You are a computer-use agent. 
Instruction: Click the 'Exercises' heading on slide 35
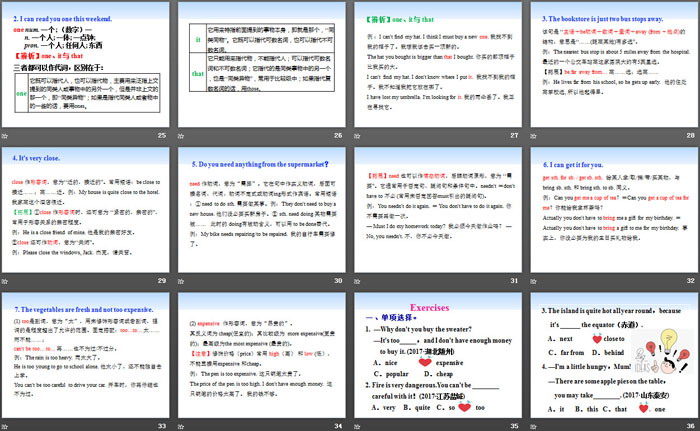[429, 308]
